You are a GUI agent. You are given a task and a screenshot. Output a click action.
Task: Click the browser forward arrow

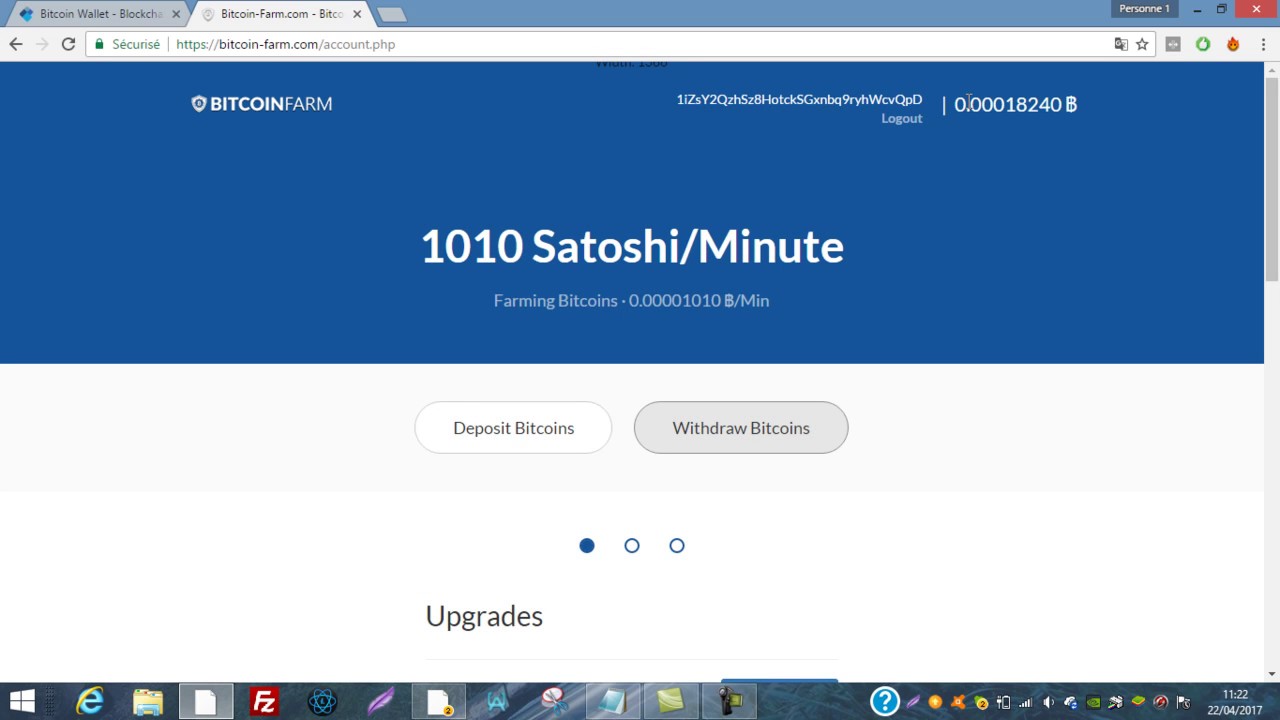pos(42,44)
